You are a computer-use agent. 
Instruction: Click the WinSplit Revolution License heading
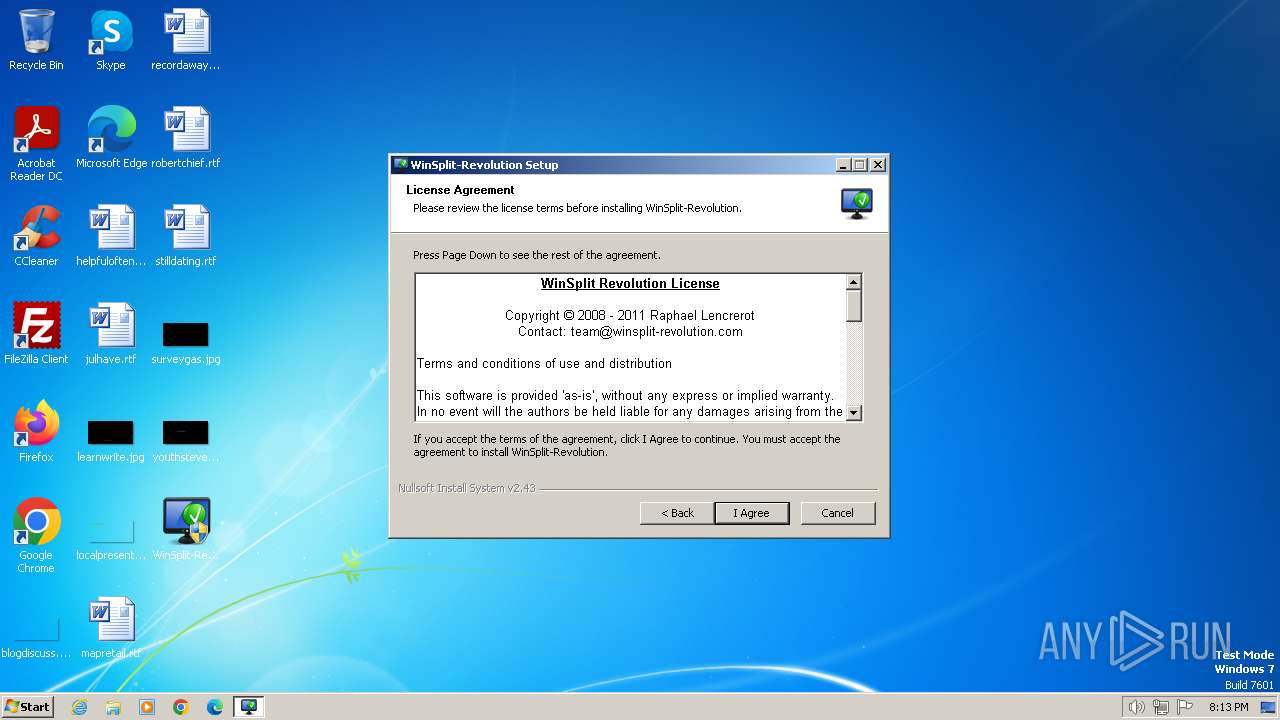tap(630, 284)
